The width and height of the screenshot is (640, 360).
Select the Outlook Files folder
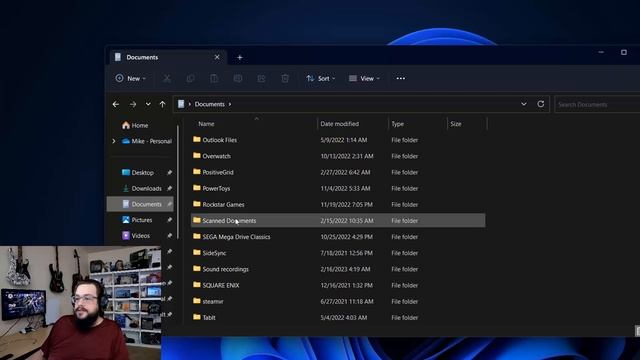click(x=338, y=140)
